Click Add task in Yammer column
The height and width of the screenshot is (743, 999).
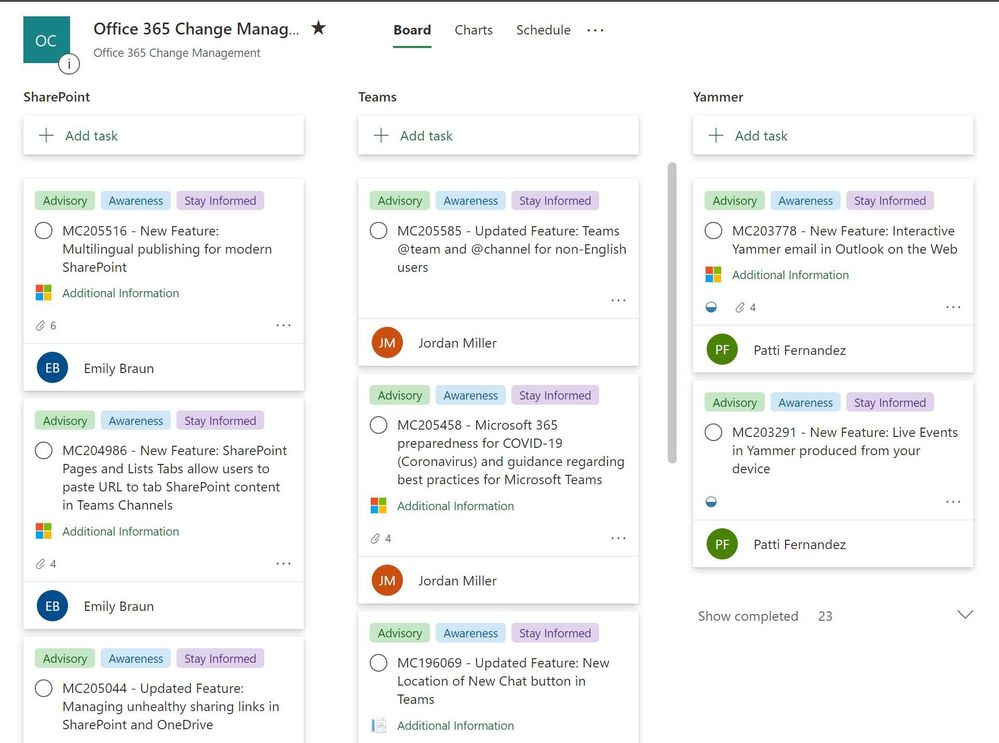pos(833,135)
